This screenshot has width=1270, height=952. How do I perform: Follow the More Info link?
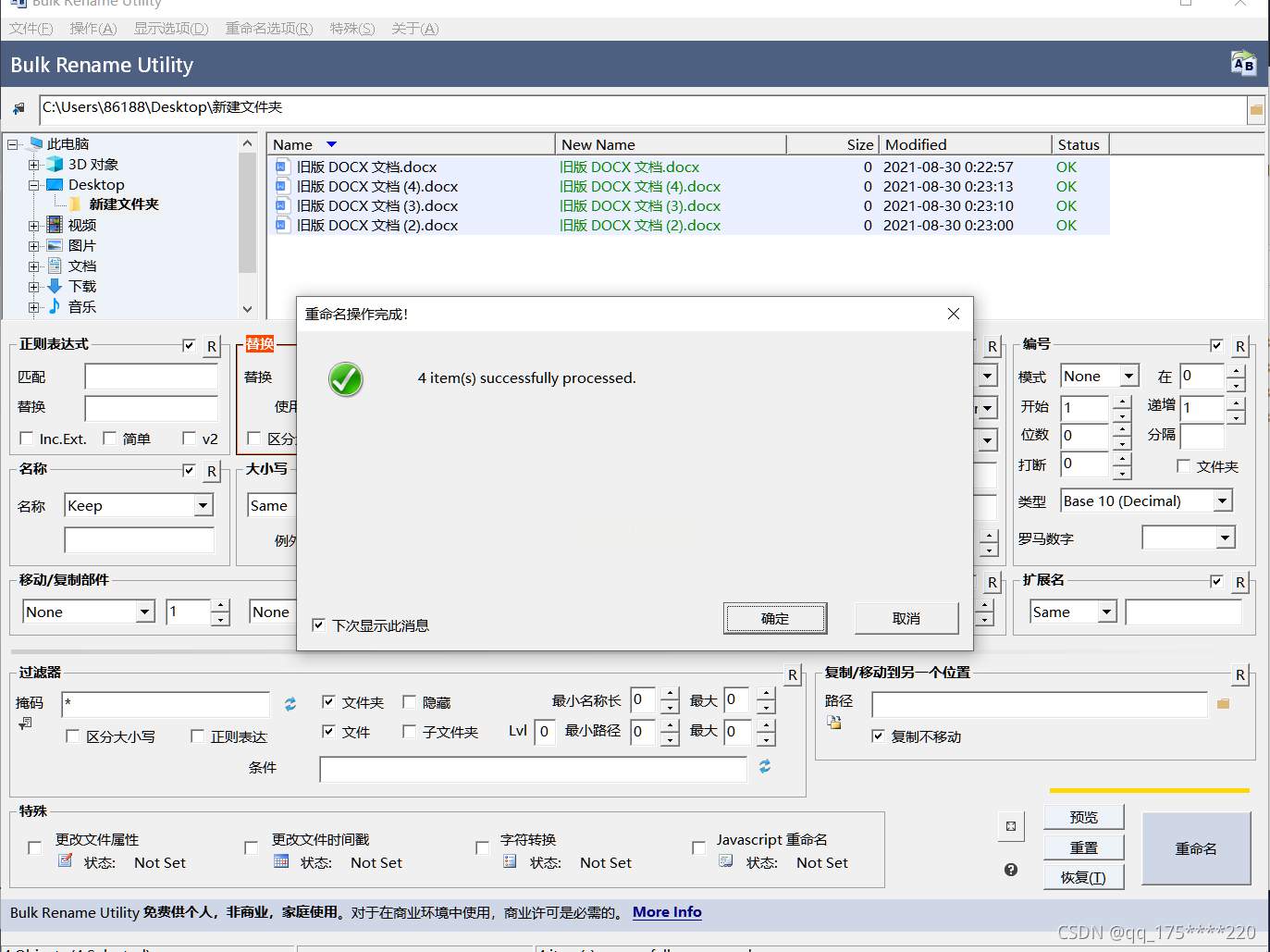pyautogui.click(x=666, y=912)
